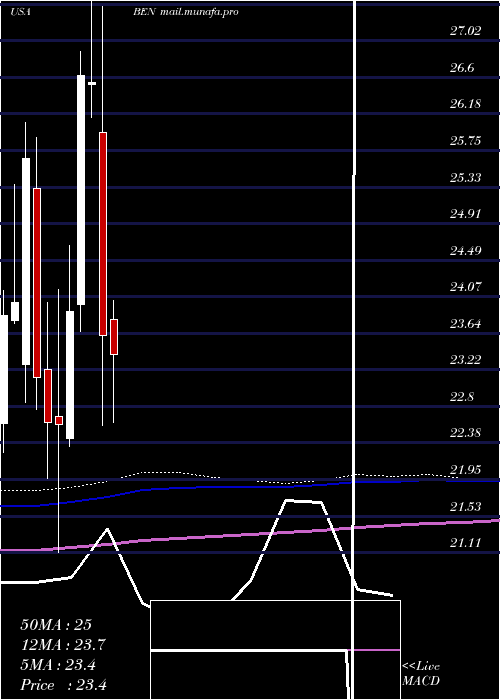Click the mail.munafa.pro text

pyautogui.click(x=198, y=12)
